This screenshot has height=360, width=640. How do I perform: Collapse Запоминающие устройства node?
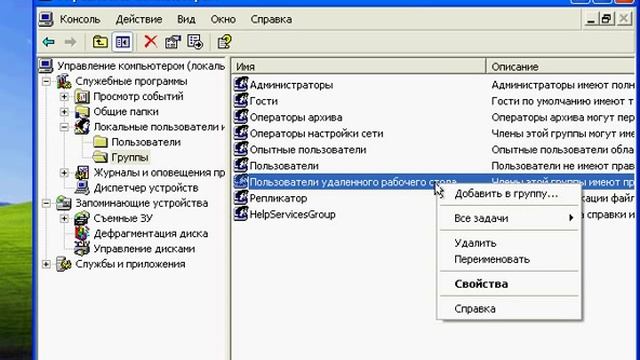tap(46, 203)
